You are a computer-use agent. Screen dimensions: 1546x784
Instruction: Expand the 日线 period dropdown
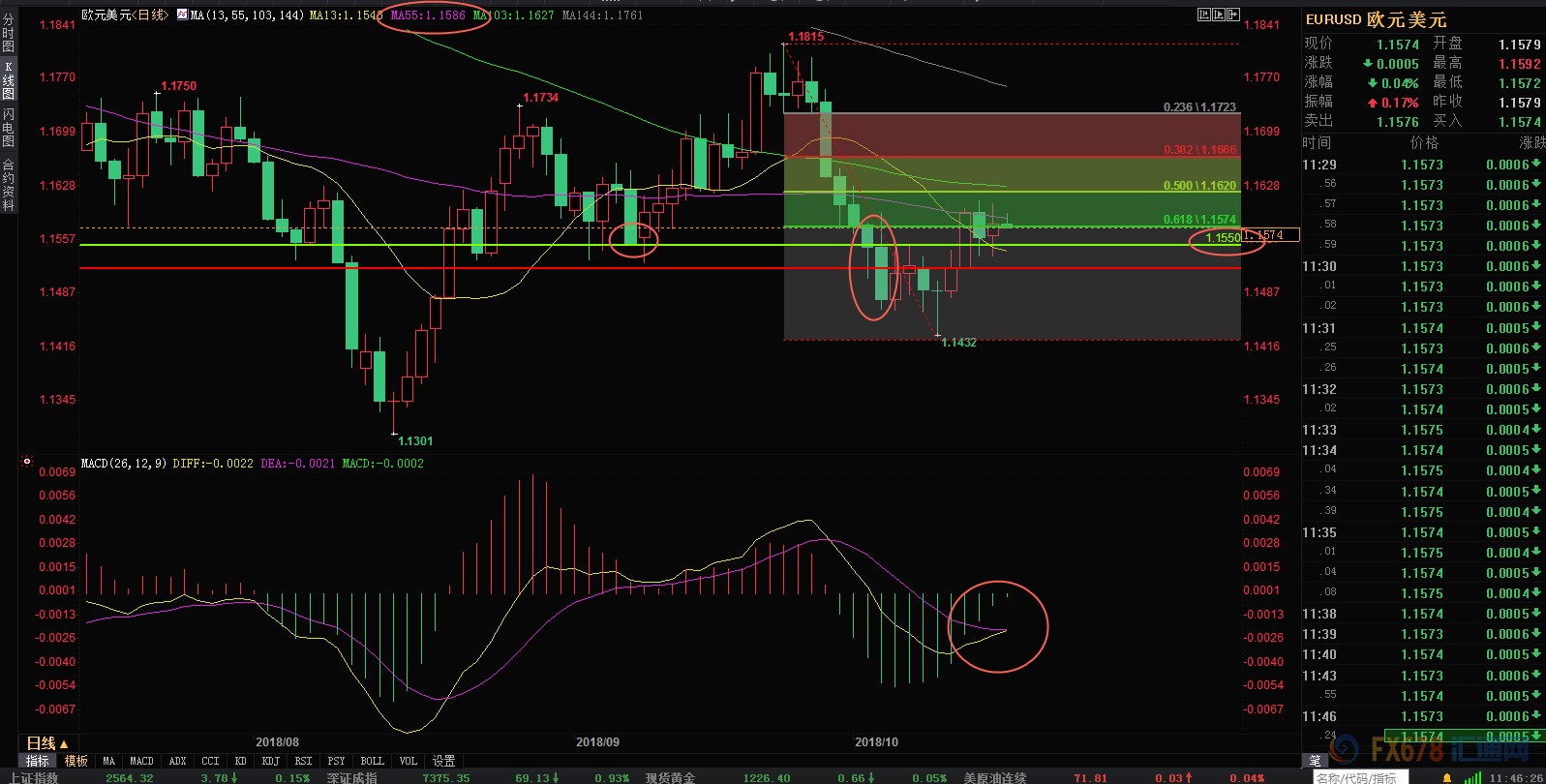coord(47,743)
